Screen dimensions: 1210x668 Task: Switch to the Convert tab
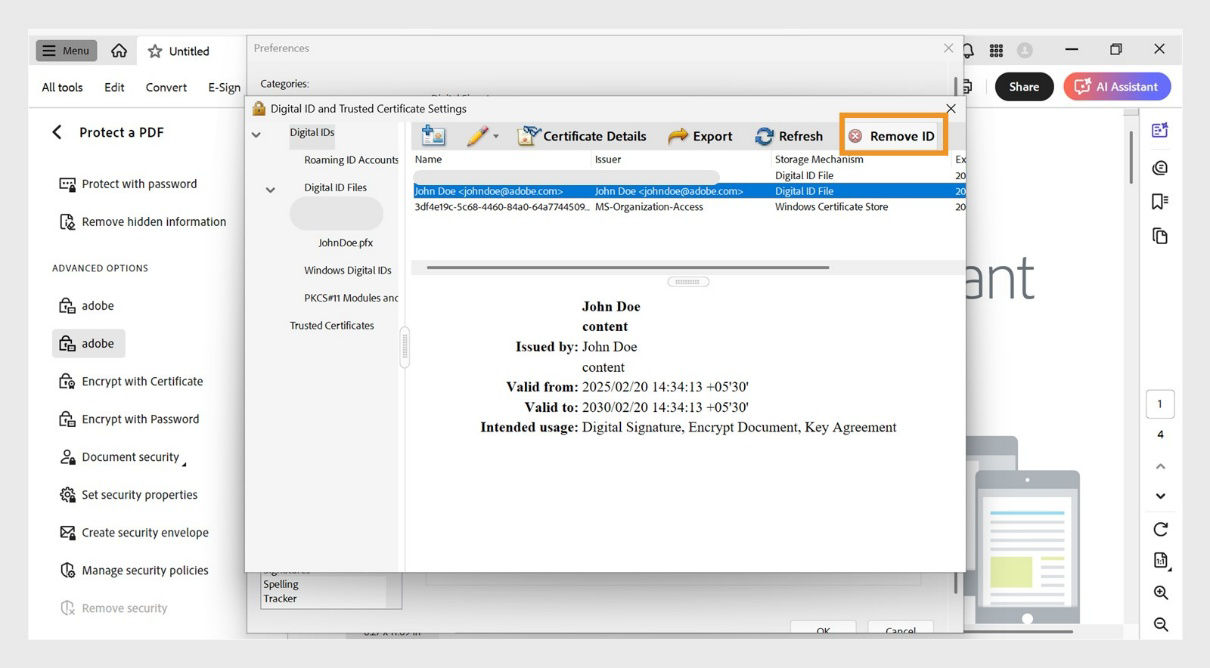[x=166, y=87]
